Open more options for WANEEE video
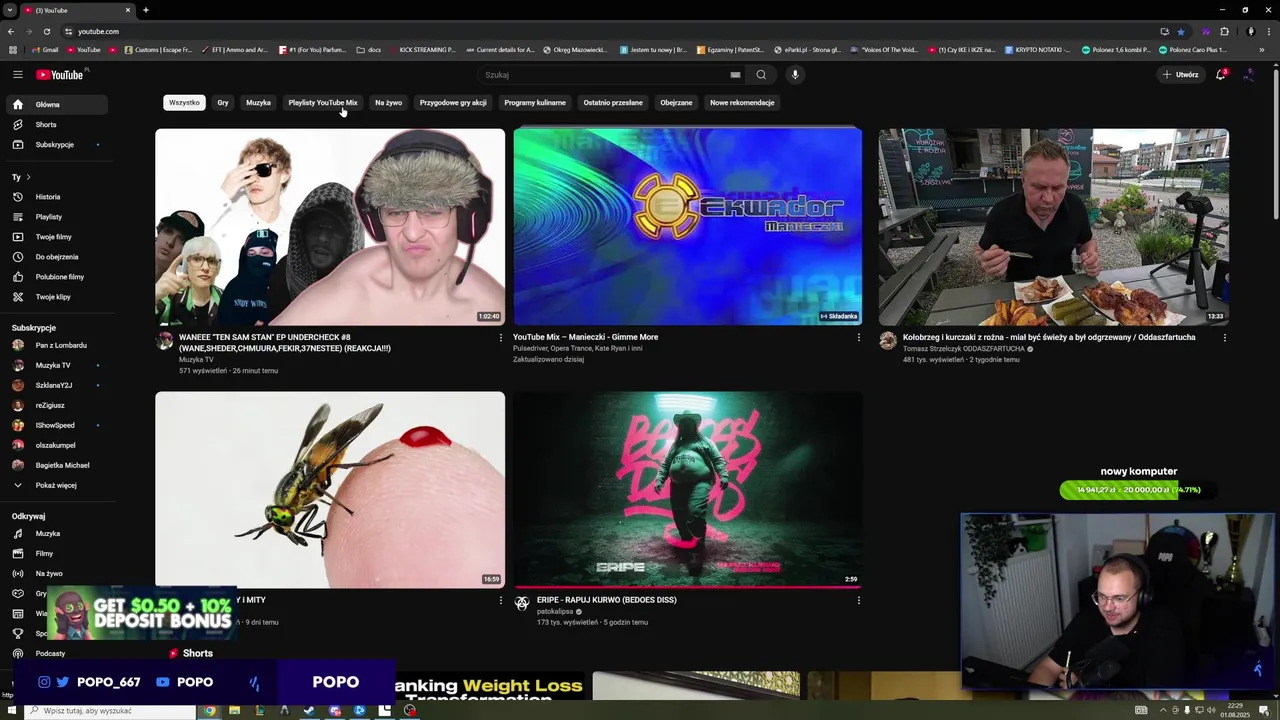The width and height of the screenshot is (1280, 720). pyautogui.click(x=501, y=338)
